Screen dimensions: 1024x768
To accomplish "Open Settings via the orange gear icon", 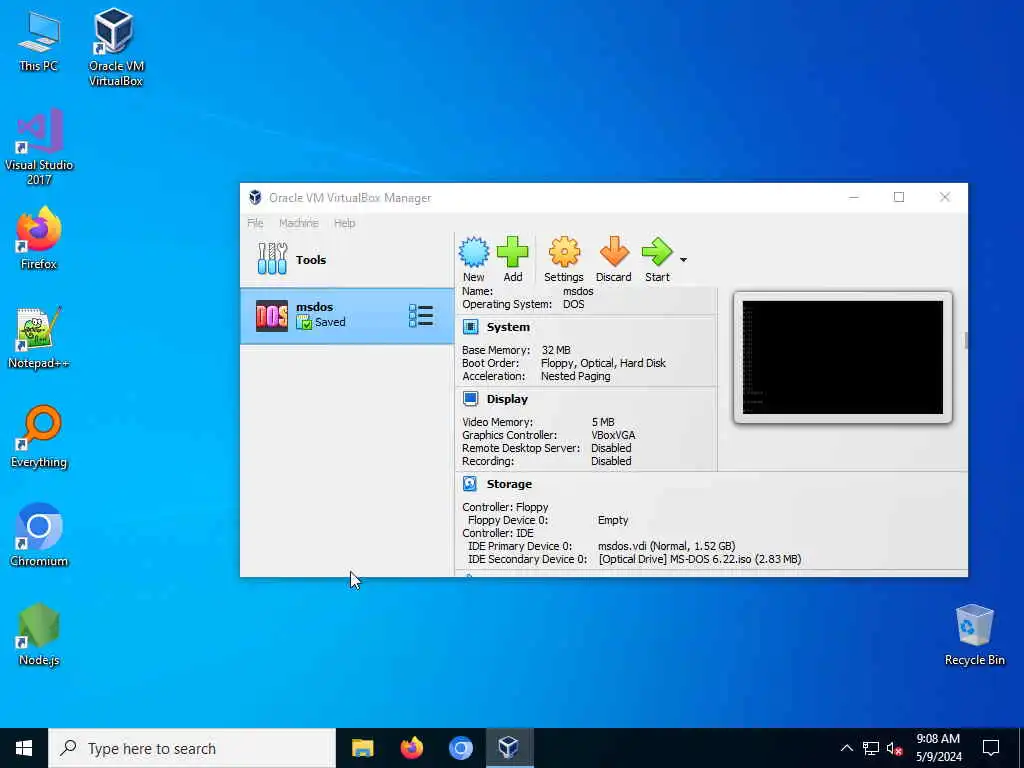I will coord(564,252).
